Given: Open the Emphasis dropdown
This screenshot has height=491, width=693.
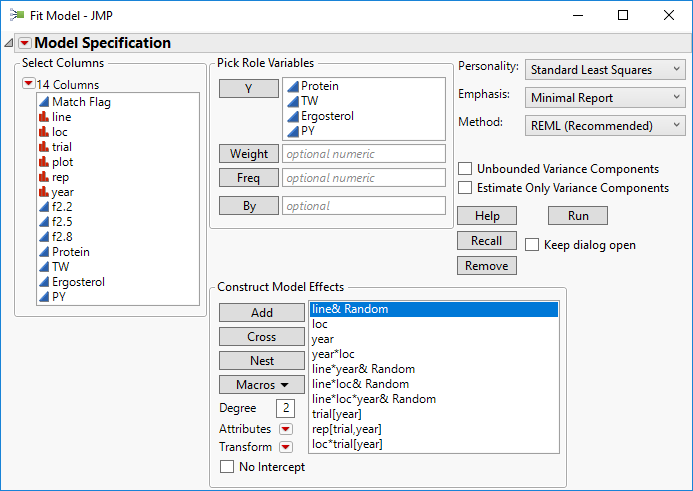Looking at the screenshot, I should coord(605,98).
